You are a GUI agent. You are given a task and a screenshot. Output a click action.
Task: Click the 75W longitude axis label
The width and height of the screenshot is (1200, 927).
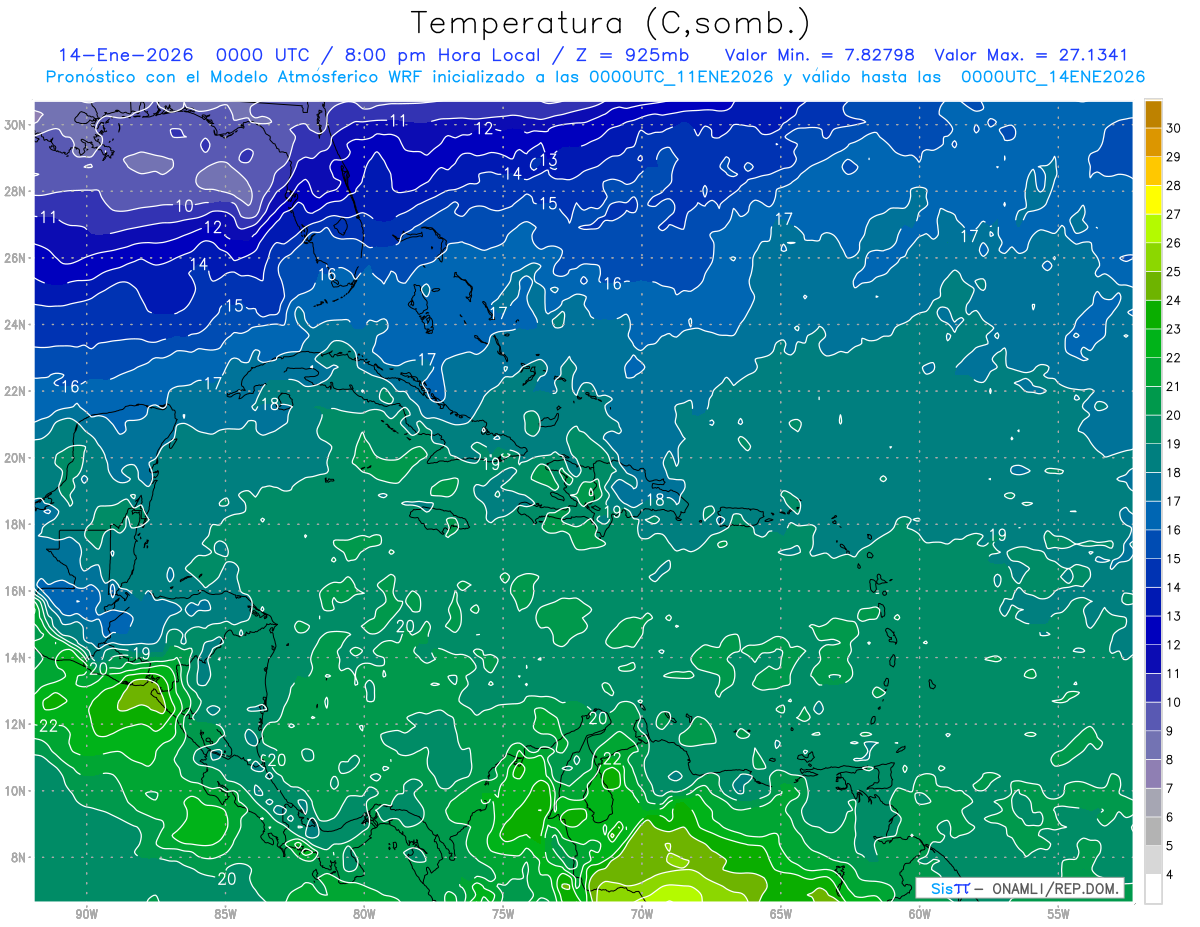(503, 914)
